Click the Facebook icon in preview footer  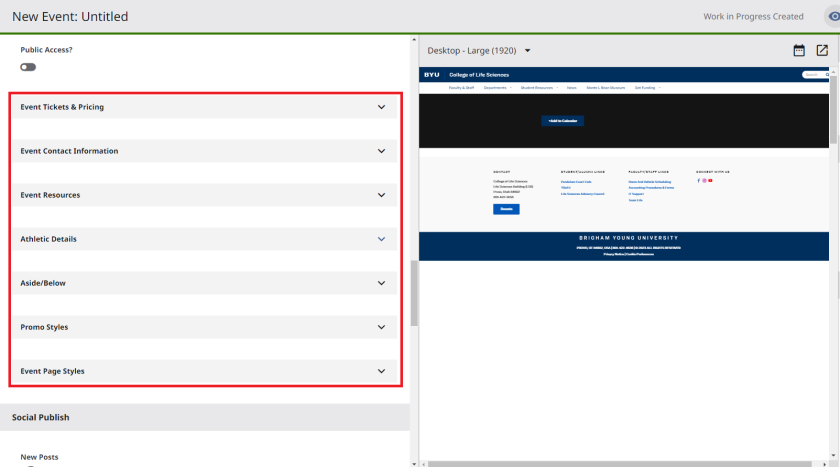[698, 181]
